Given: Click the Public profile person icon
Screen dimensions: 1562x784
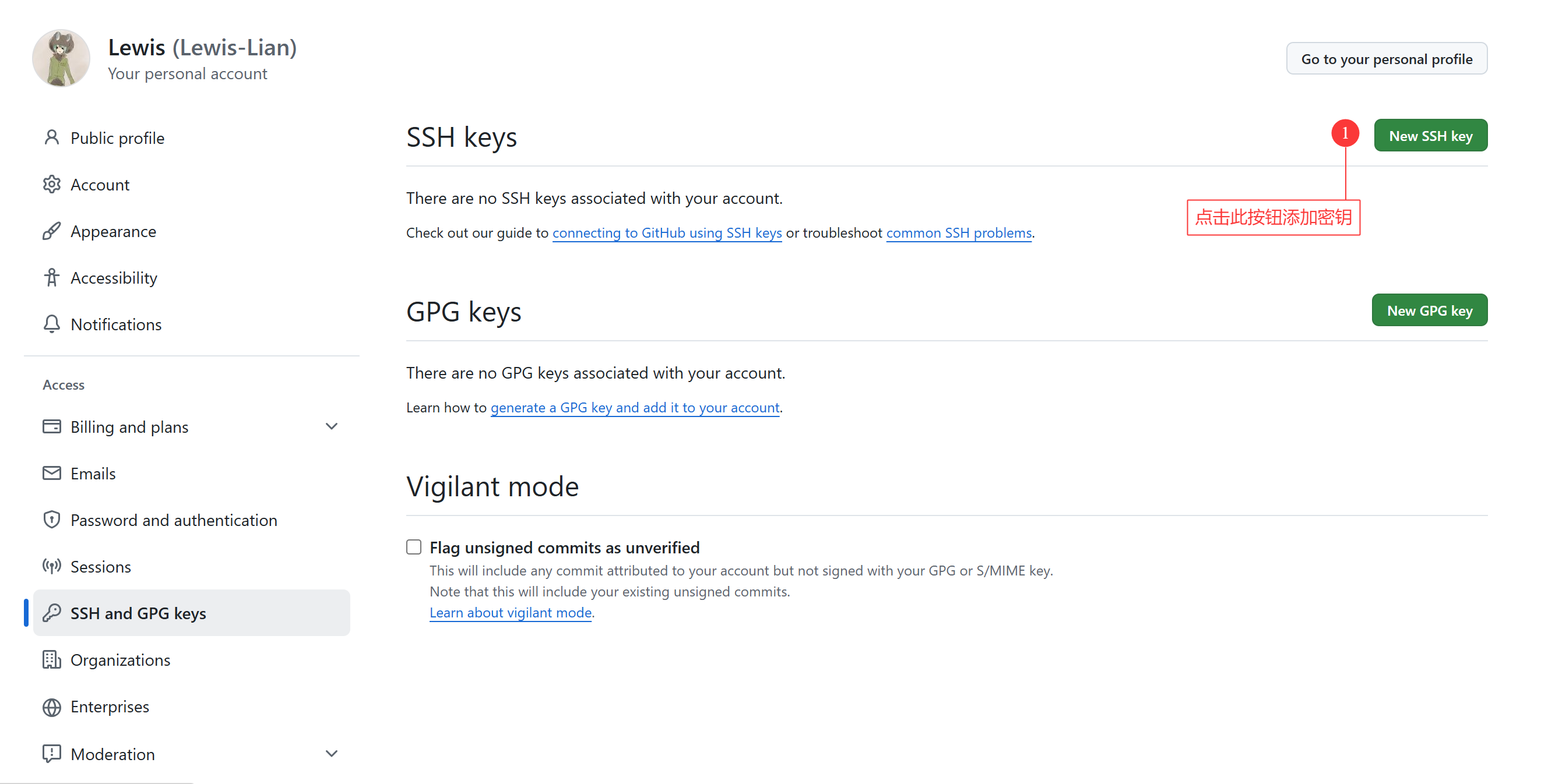Looking at the screenshot, I should point(51,137).
